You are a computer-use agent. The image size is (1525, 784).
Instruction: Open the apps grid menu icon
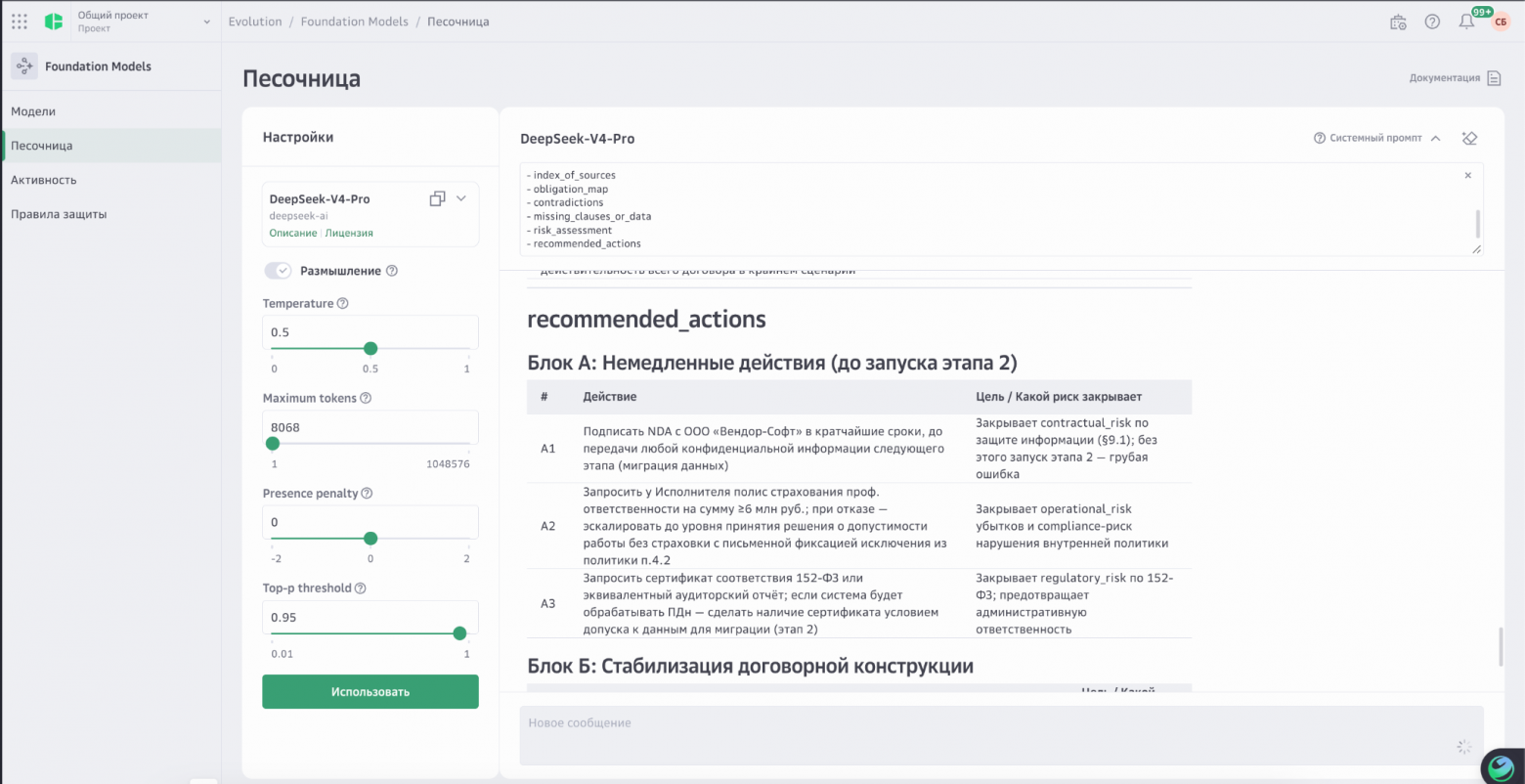click(20, 22)
